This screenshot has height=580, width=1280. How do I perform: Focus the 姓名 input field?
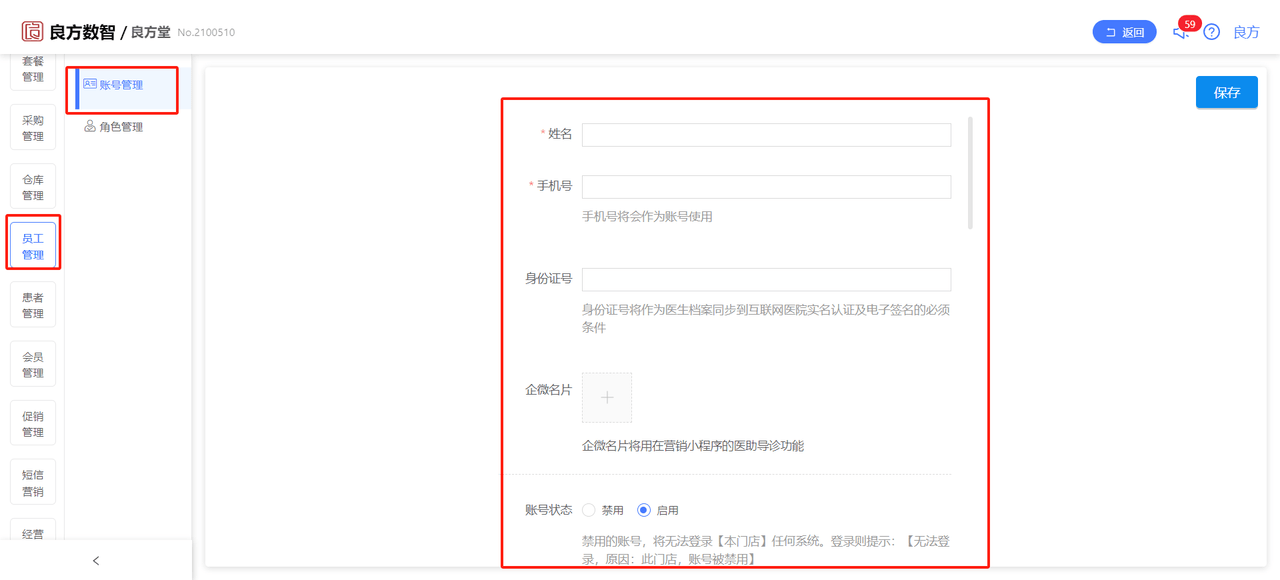point(766,135)
